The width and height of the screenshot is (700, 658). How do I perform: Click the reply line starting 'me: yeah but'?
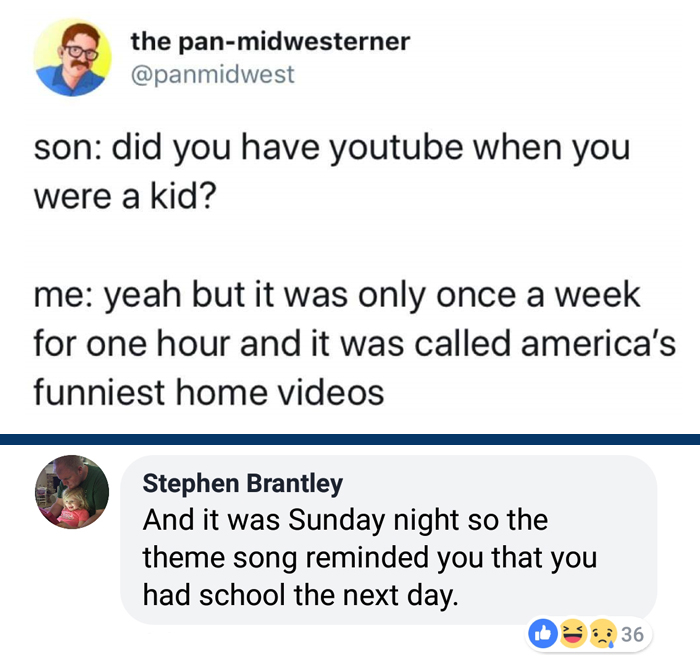pyautogui.click(x=337, y=296)
